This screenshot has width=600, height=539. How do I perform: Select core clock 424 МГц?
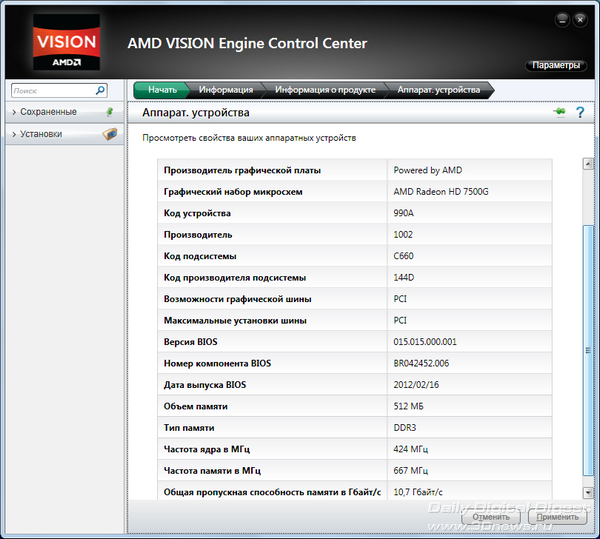click(411, 449)
